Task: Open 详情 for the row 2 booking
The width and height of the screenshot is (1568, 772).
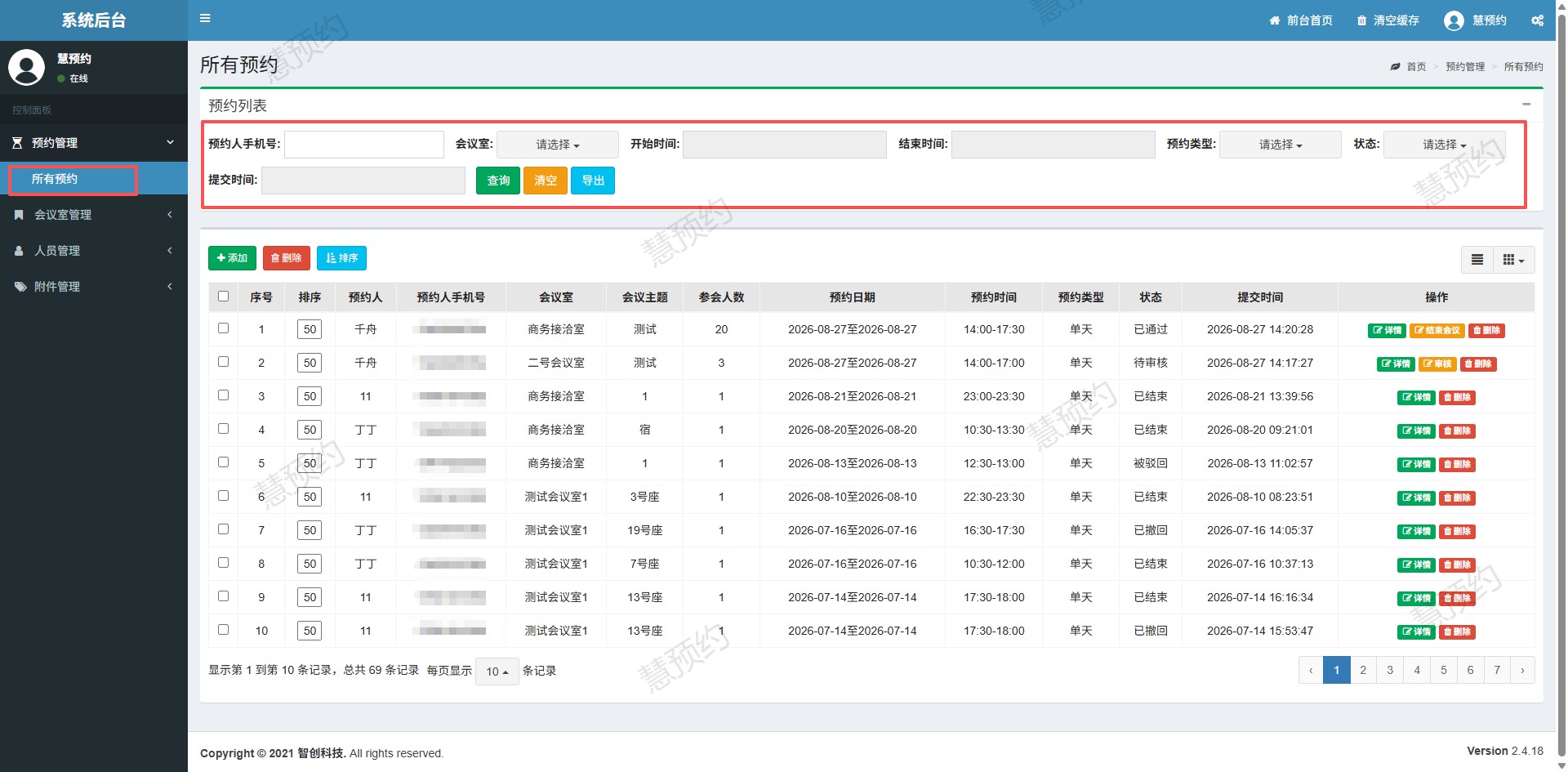Action: pyautogui.click(x=1396, y=364)
